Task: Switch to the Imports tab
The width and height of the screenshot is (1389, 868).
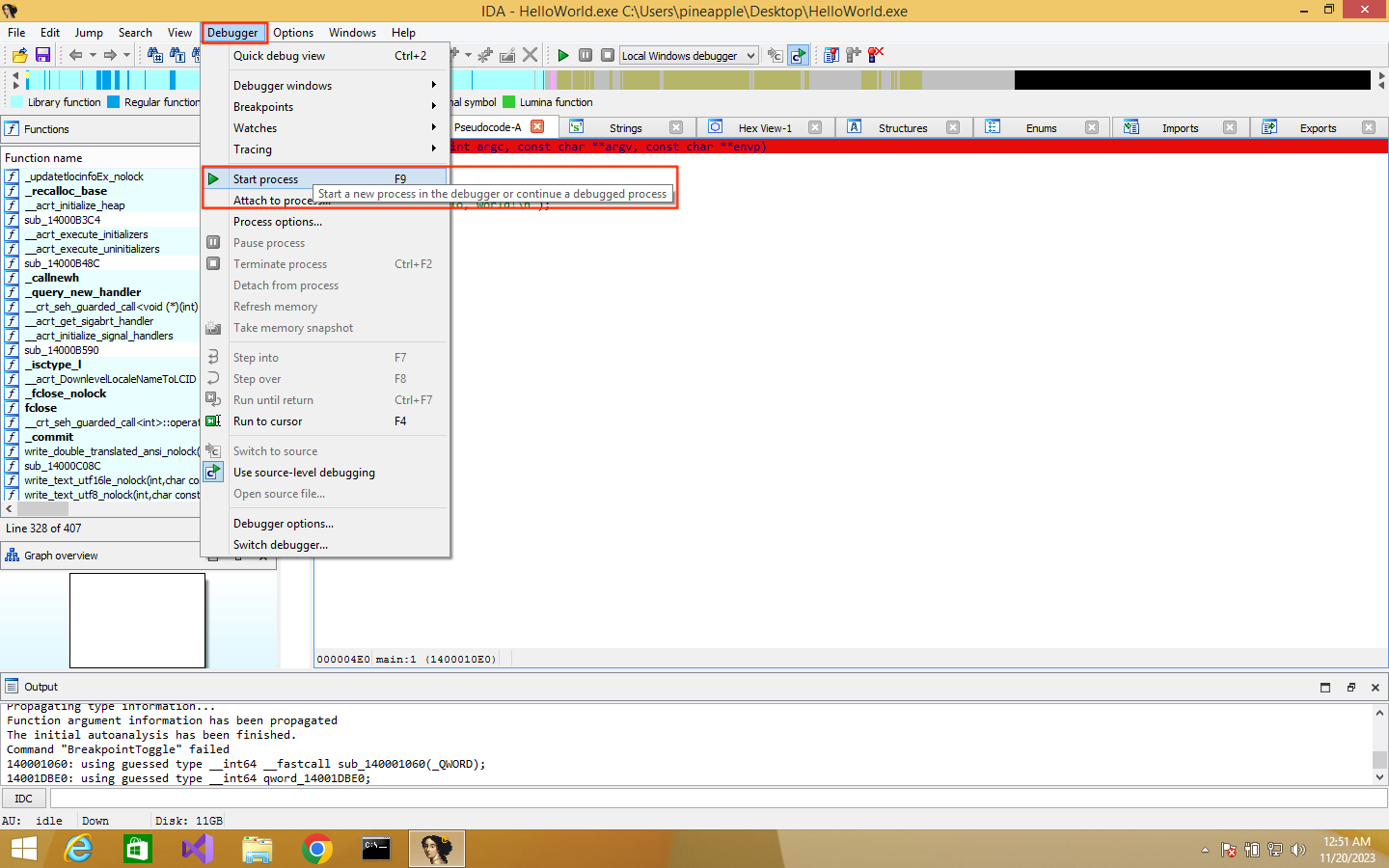Action: [1180, 128]
